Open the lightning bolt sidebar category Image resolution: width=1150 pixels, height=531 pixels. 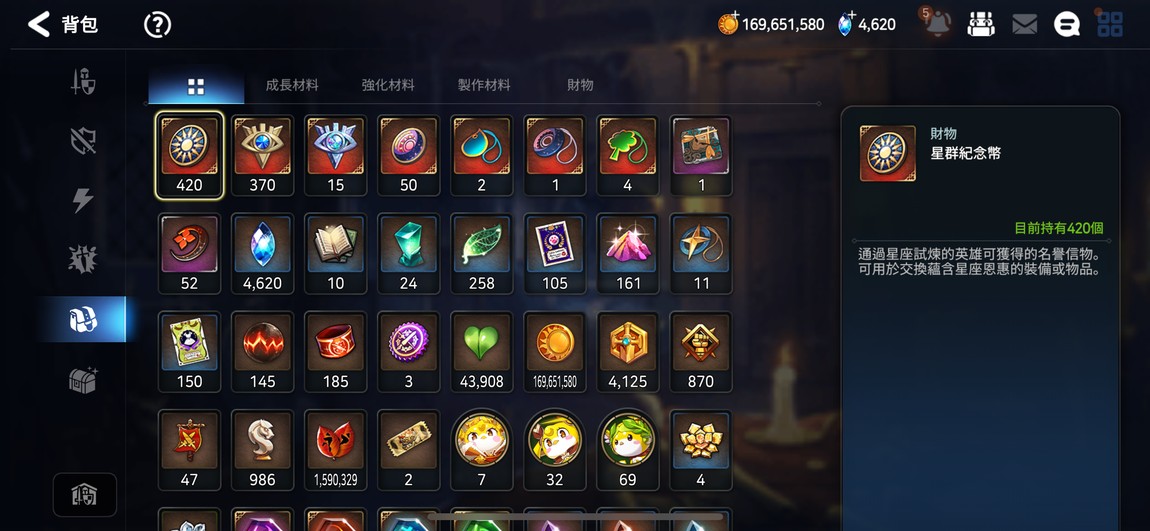(x=83, y=200)
